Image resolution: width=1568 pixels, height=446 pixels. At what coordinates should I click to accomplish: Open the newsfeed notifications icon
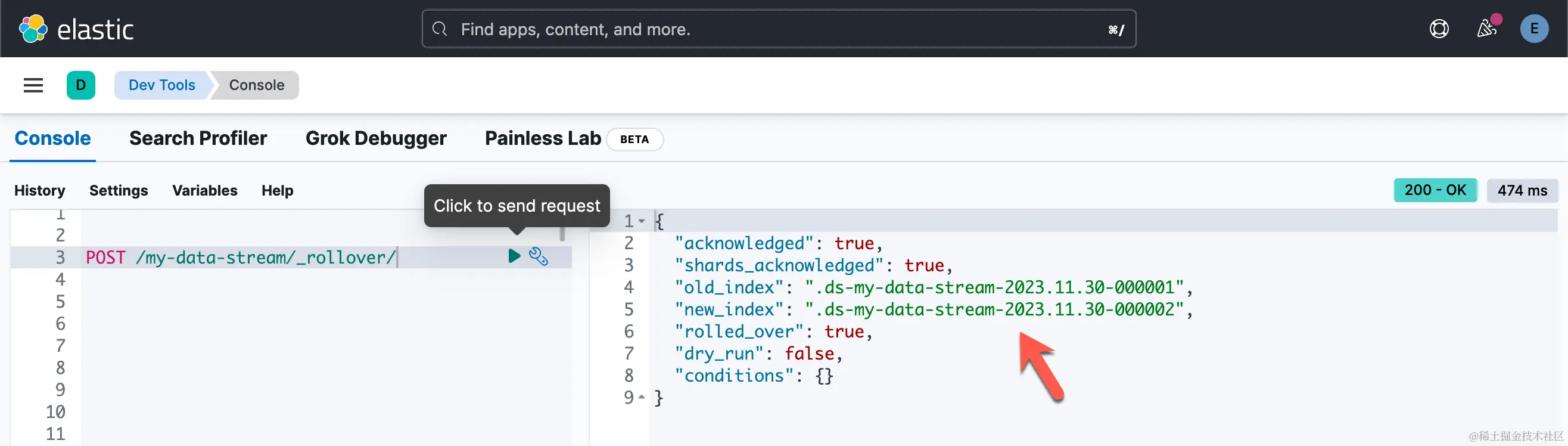tap(1486, 29)
